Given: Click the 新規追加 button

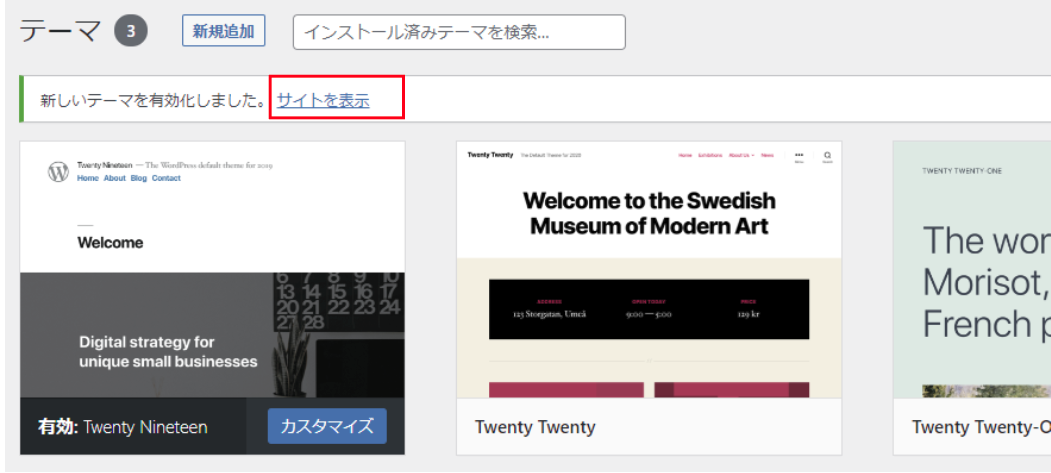Looking at the screenshot, I should point(224,31).
